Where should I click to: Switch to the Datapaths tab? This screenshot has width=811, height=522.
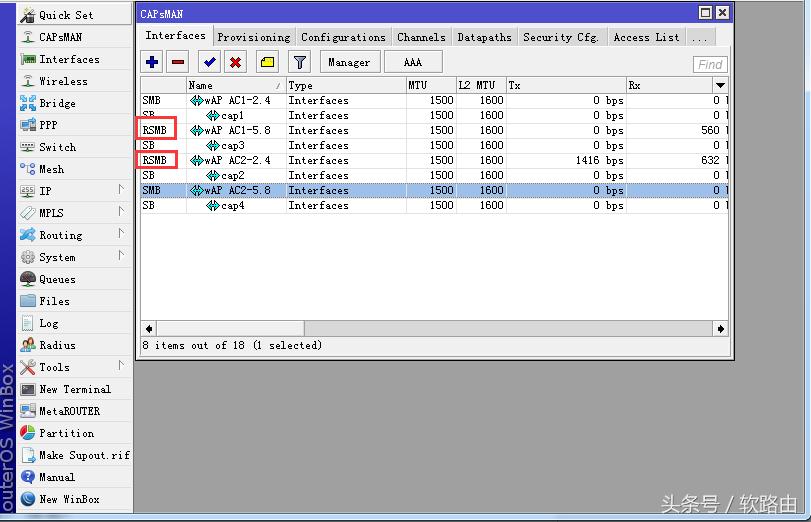(485, 37)
